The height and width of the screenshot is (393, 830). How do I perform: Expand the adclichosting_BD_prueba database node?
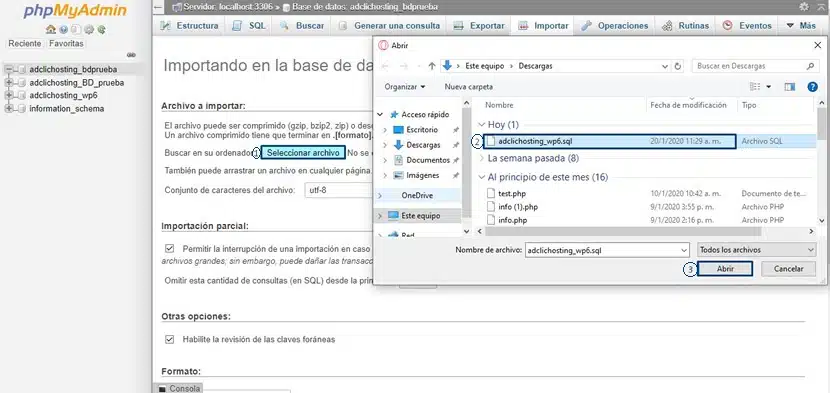point(9,83)
